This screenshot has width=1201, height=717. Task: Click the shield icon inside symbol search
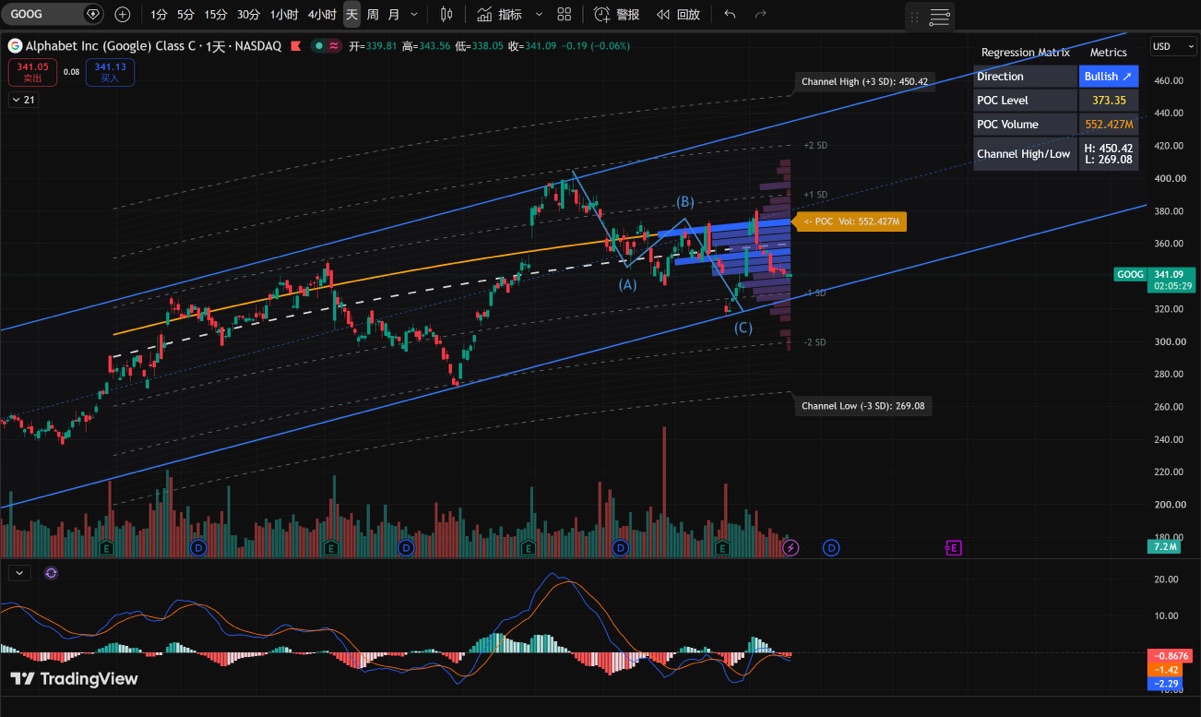point(93,14)
